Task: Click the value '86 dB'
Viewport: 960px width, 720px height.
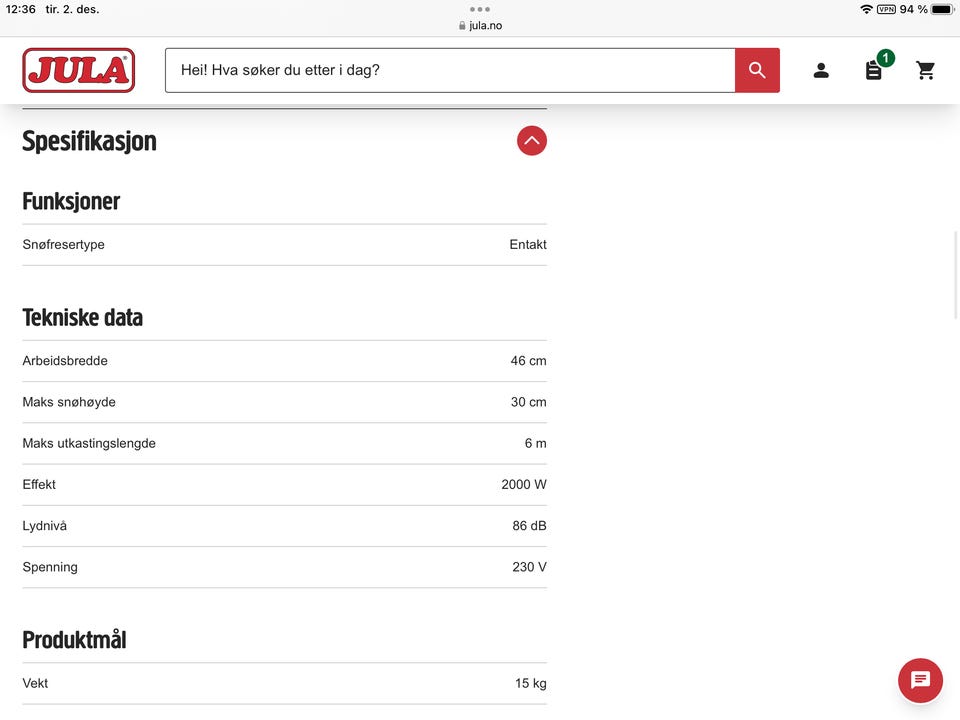Action: coord(530,526)
